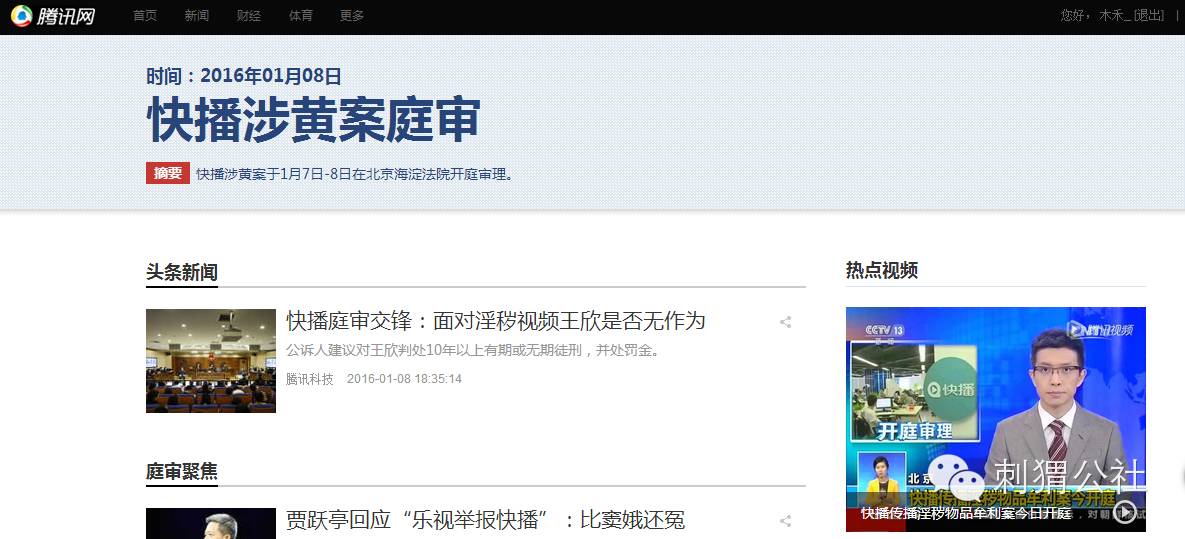Open headline 快播庭审交锋：面对淫秽视频王欣是否无作为

tap(496, 321)
